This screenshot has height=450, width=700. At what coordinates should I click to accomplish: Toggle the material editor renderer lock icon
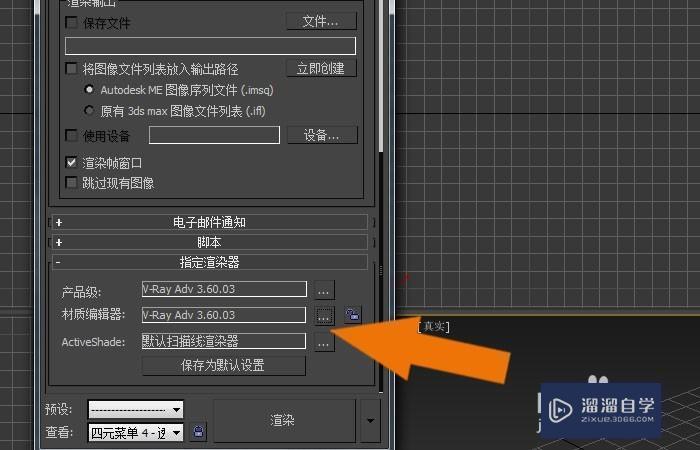353,315
